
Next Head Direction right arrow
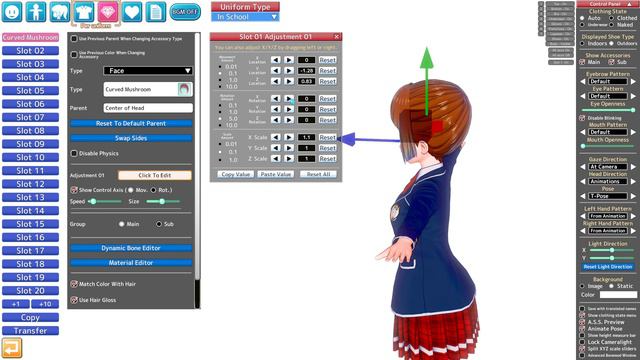[633, 181]
